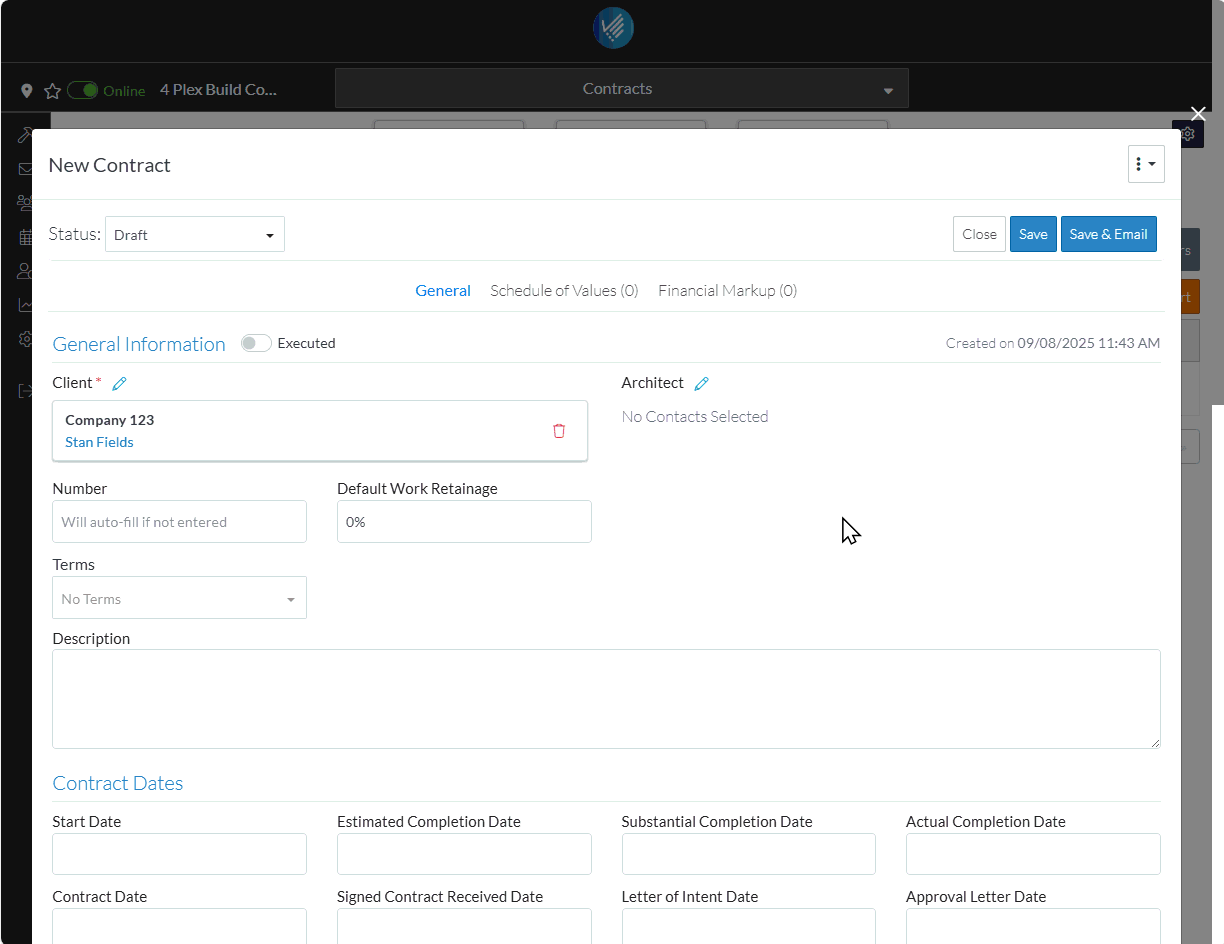Image resolution: width=1224 pixels, height=944 pixels.
Task: Click the white X above the dialog
Action: 1197,114
